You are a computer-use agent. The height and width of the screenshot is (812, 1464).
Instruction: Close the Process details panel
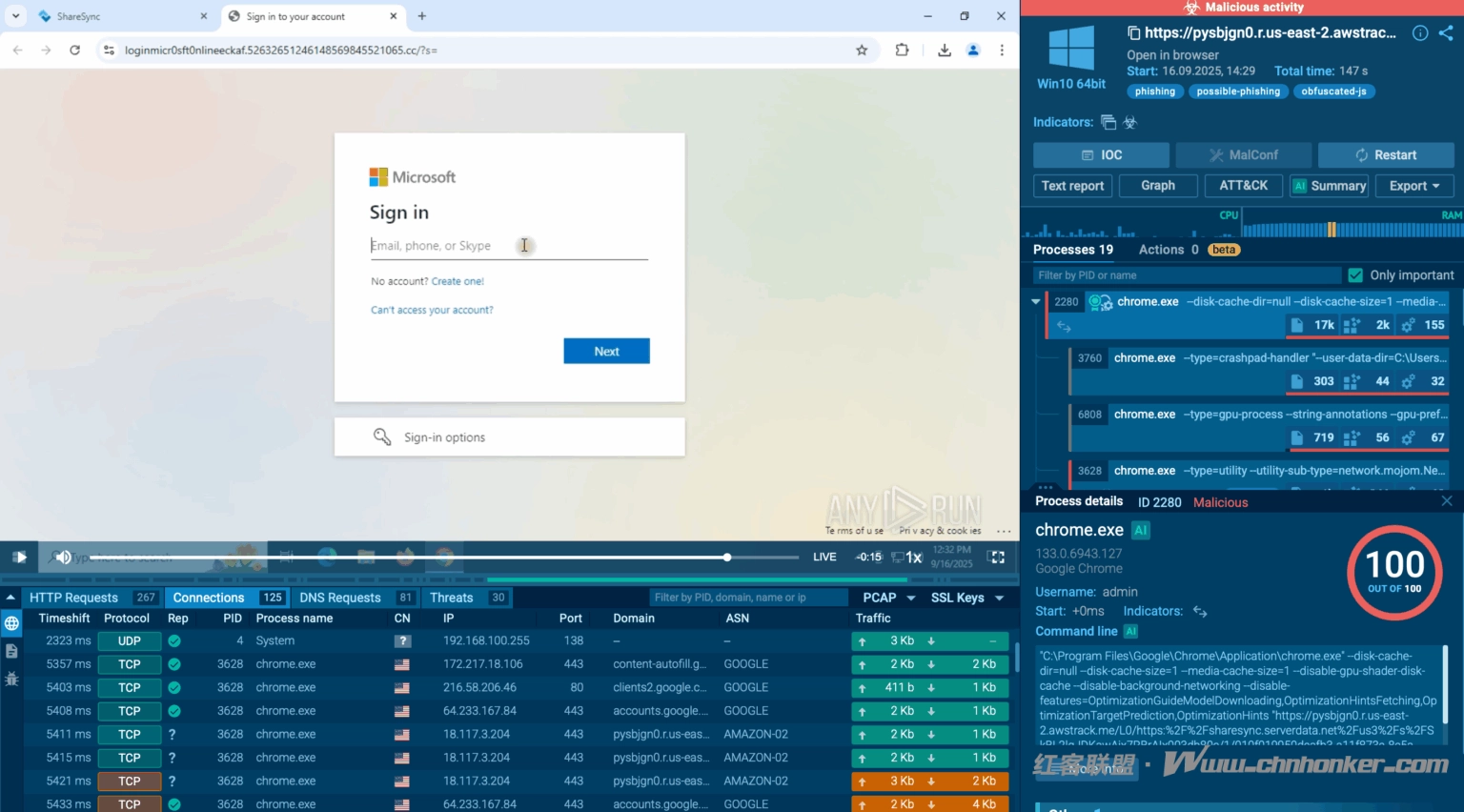[1446, 501]
